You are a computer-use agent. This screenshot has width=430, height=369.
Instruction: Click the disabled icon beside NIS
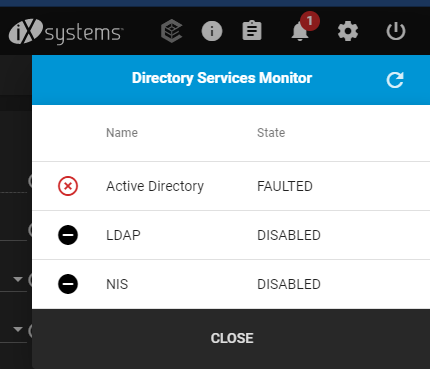click(x=68, y=284)
